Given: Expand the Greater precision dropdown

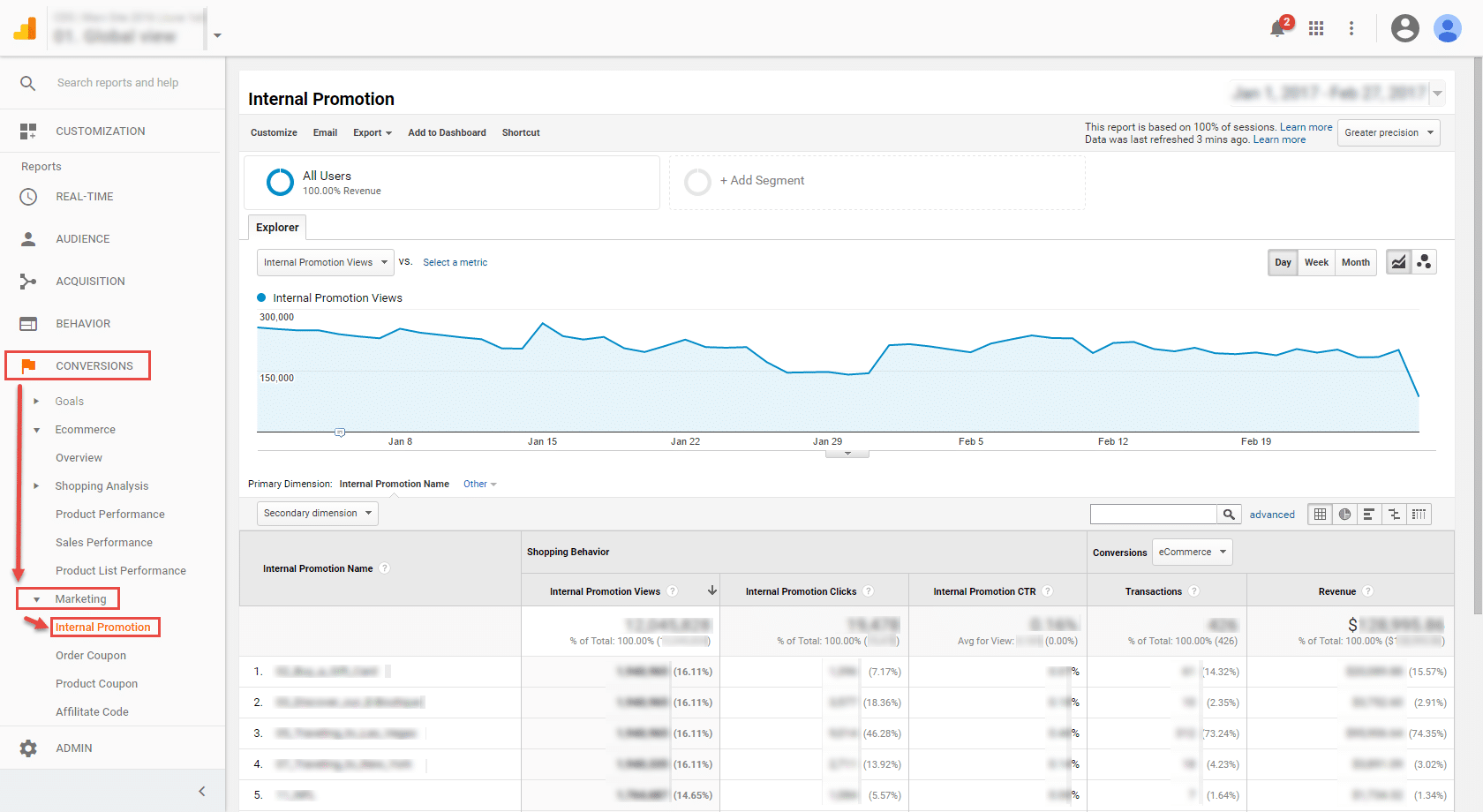Looking at the screenshot, I should (x=1388, y=132).
